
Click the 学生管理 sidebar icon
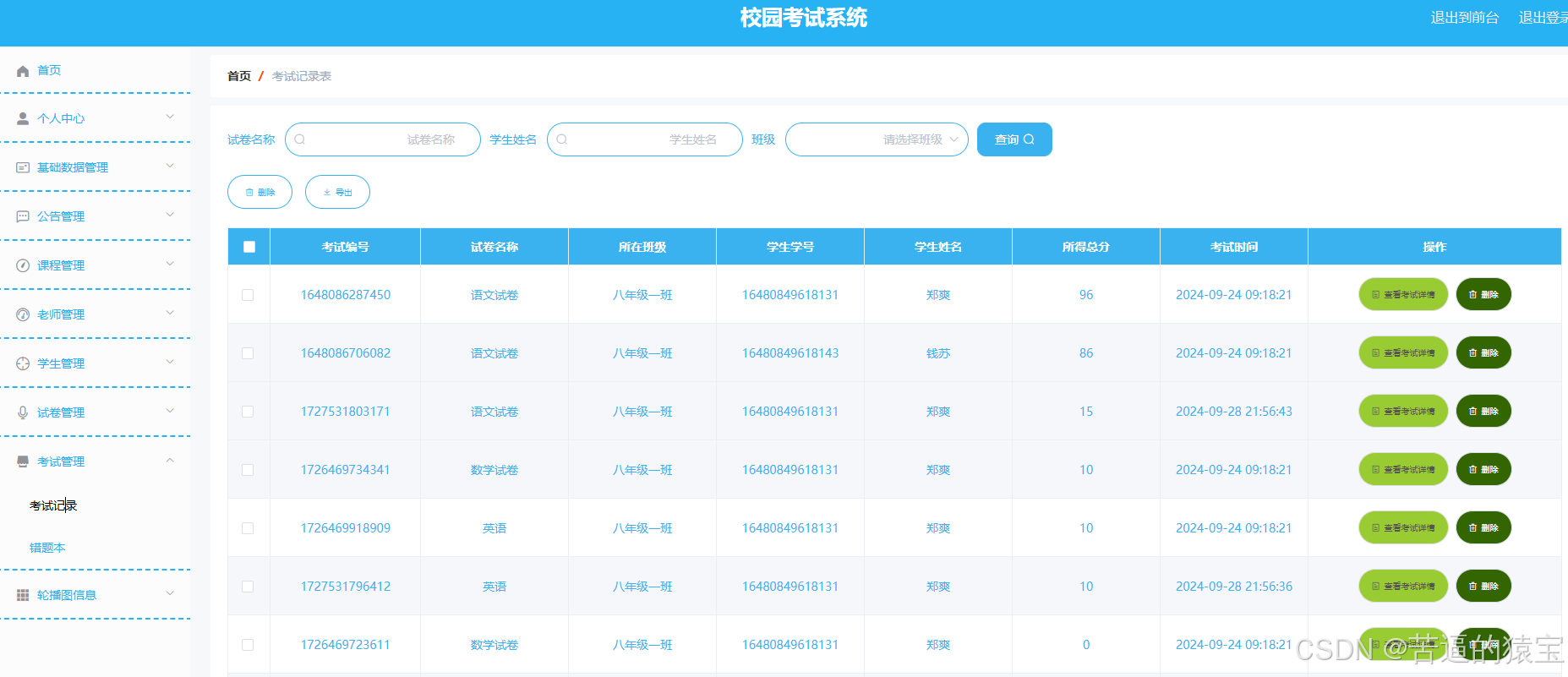tap(23, 363)
